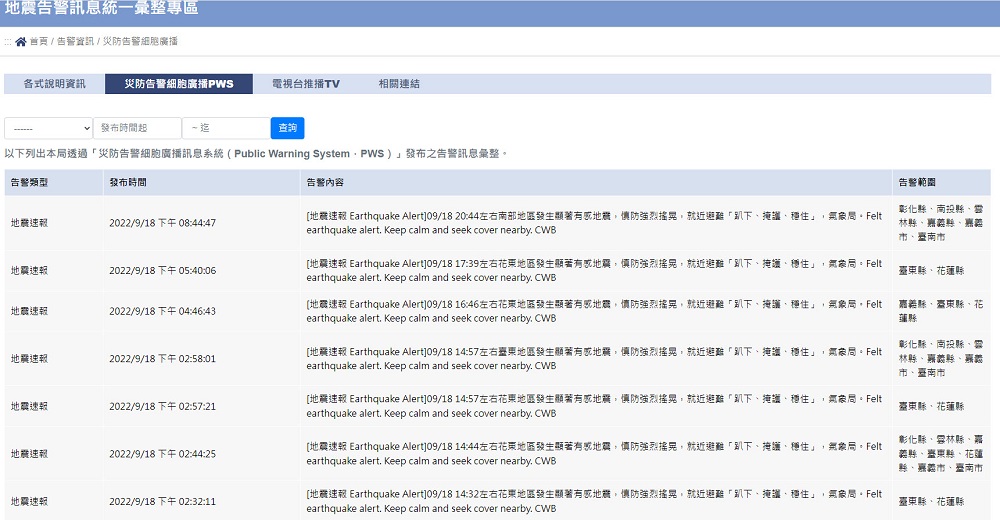
Task: Open 相關連結 tab
Action: point(399,84)
